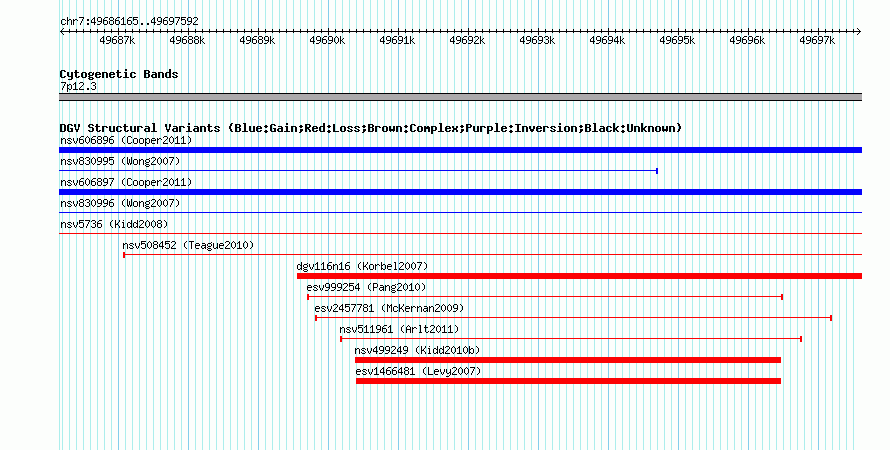Click the DGV Structural Variants track title

[x=370, y=128]
